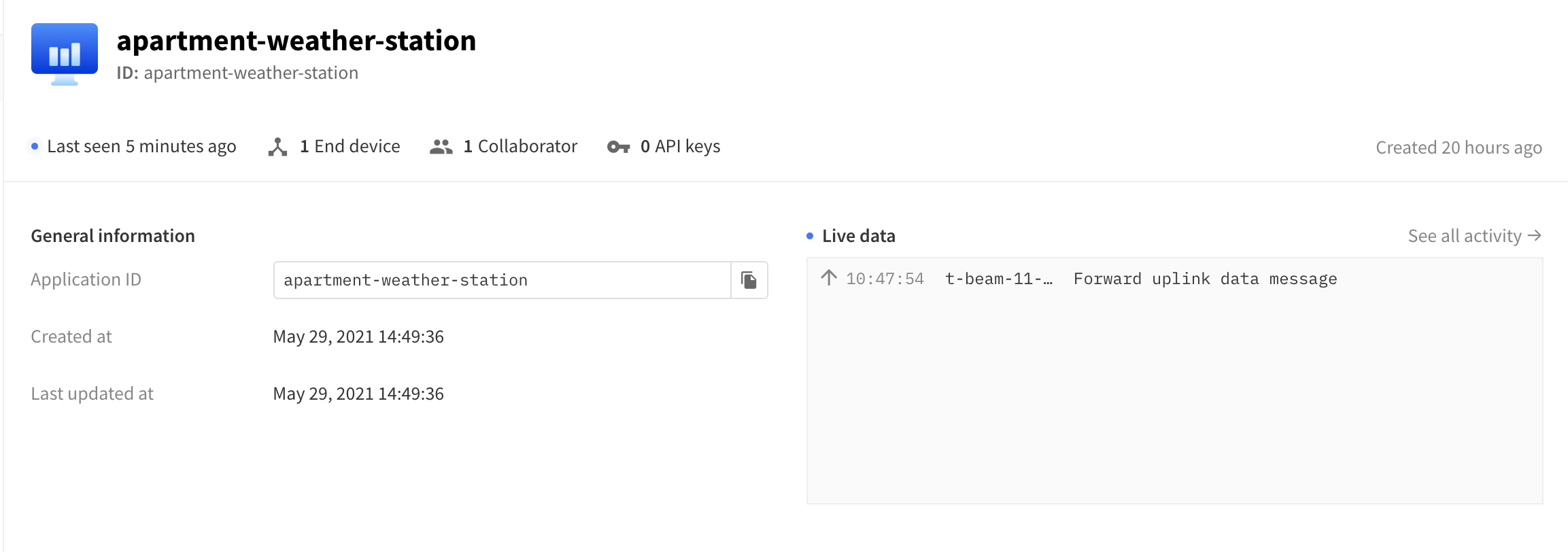Click the Live data panel heading

[x=858, y=236]
